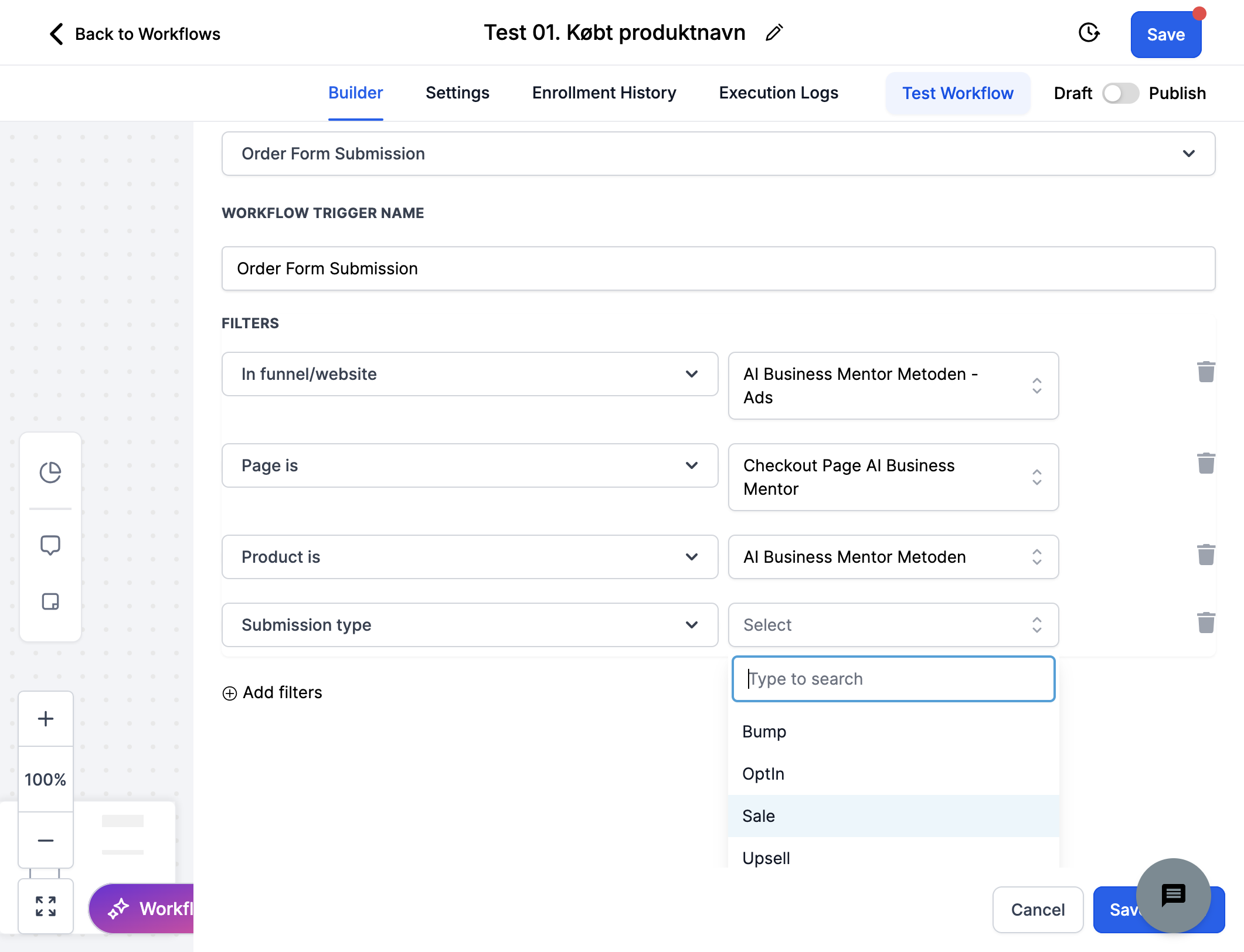This screenshot has width=1244, height=952.
Task: Open comments icon in left sidebar
Action: (x=50, y=545)
